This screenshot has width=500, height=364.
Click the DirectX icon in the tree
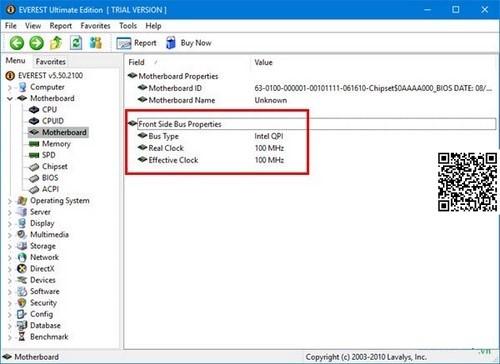coord(22,269)
